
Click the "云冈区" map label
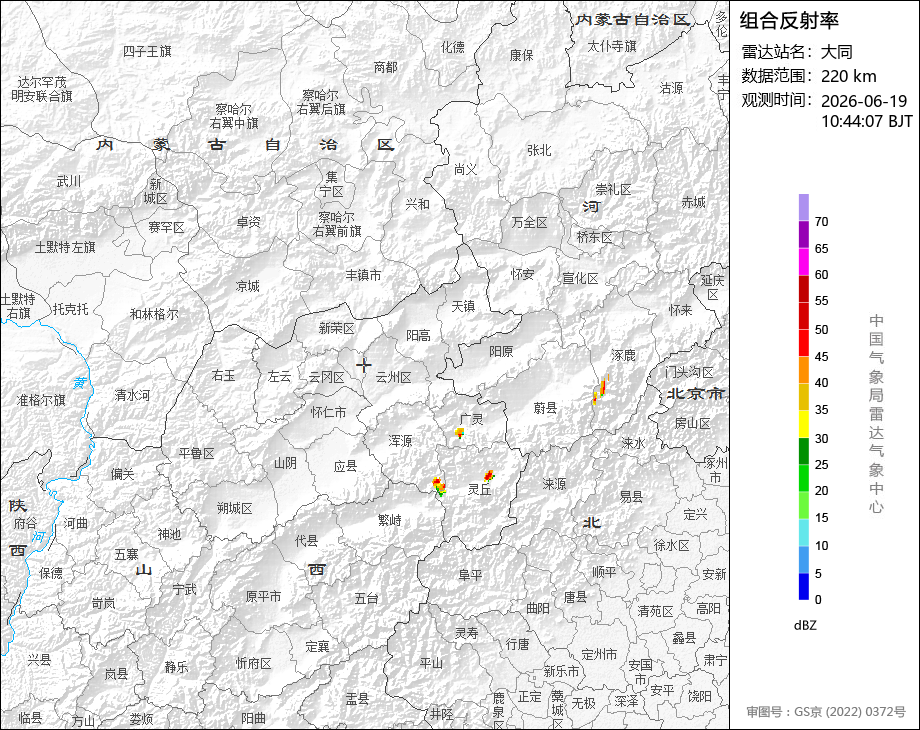[326, 377]
